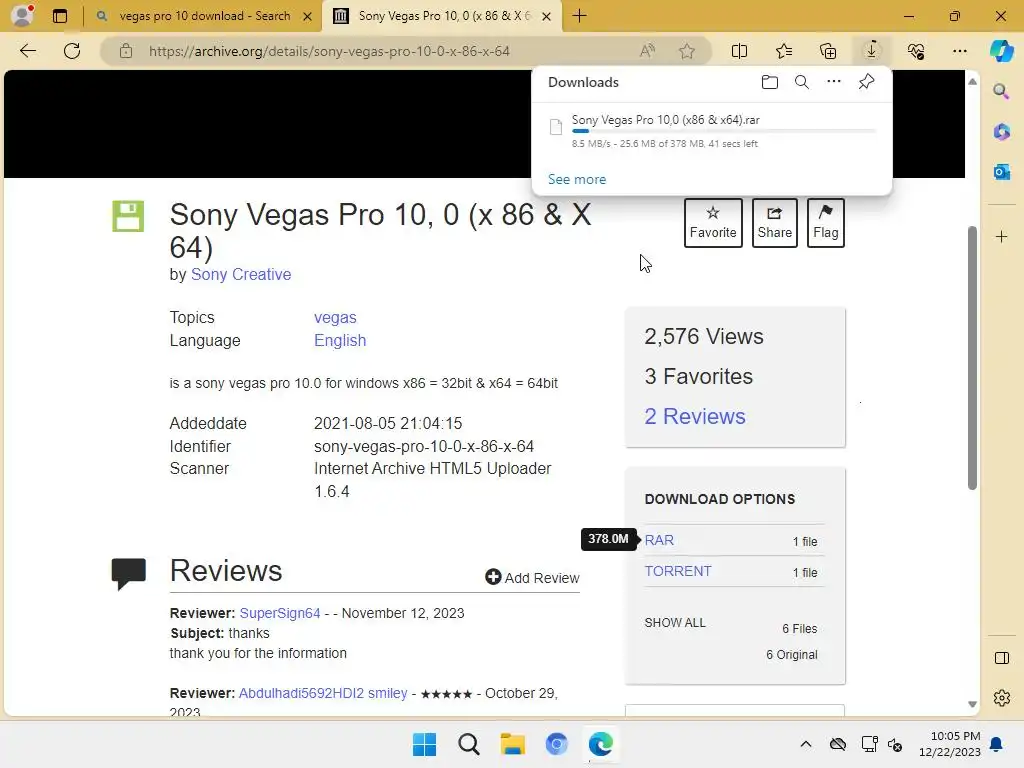
Task: Open split screen view icon
Action: point(739,51)
